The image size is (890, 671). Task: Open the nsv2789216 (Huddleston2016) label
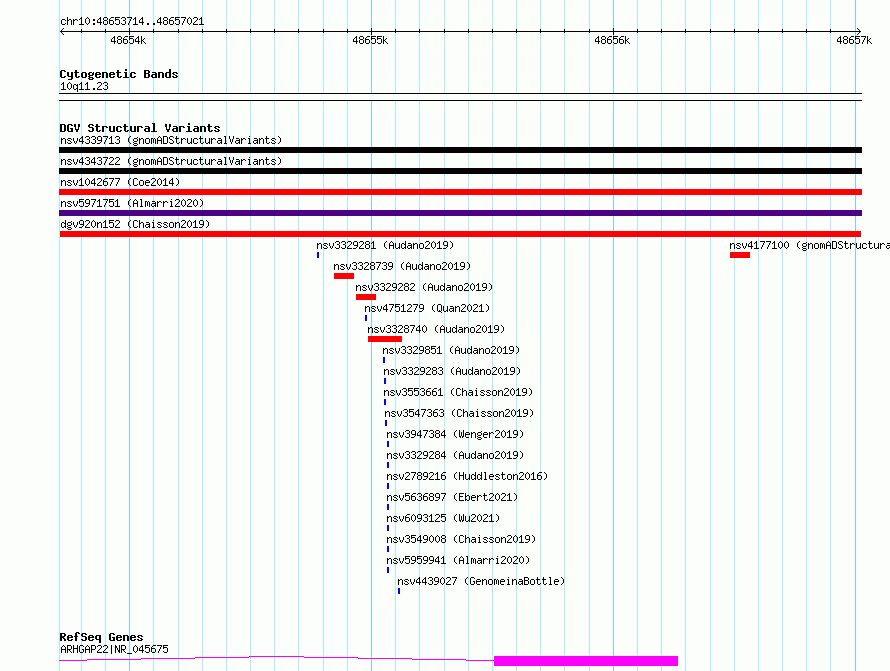pos(467,476)
